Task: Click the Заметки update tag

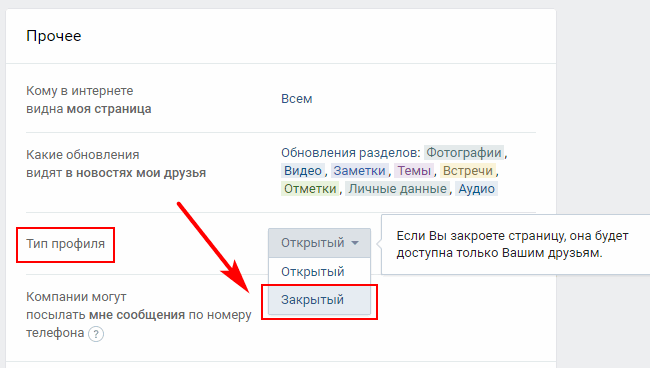Action: 359,170
